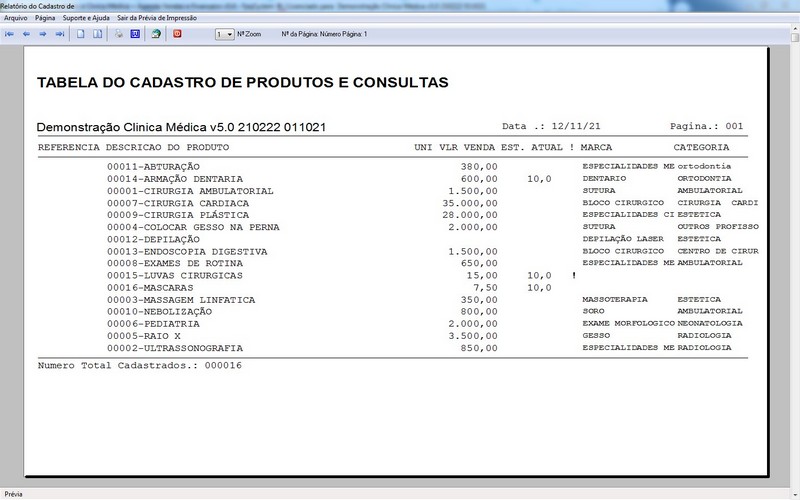
Task: Click the NEONATOLOGIA category text
Action: (x=710, y=323)
